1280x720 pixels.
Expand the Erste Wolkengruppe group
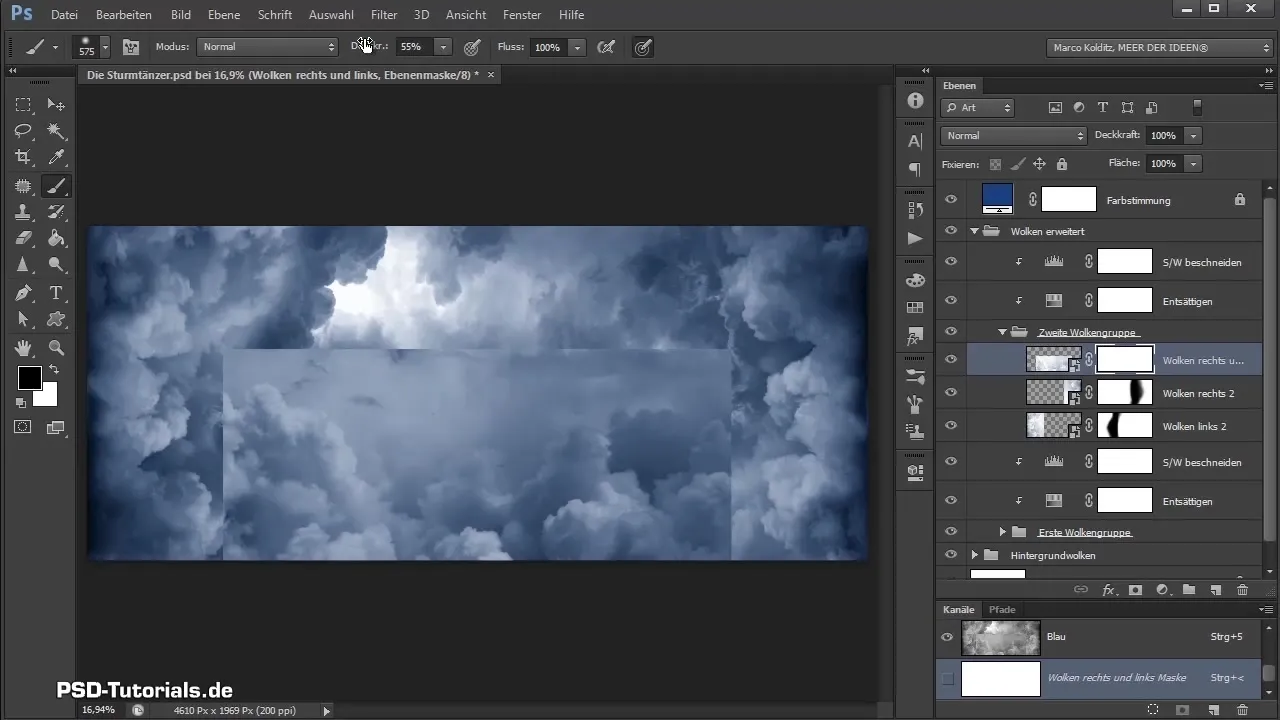(x=1003, y=531)
